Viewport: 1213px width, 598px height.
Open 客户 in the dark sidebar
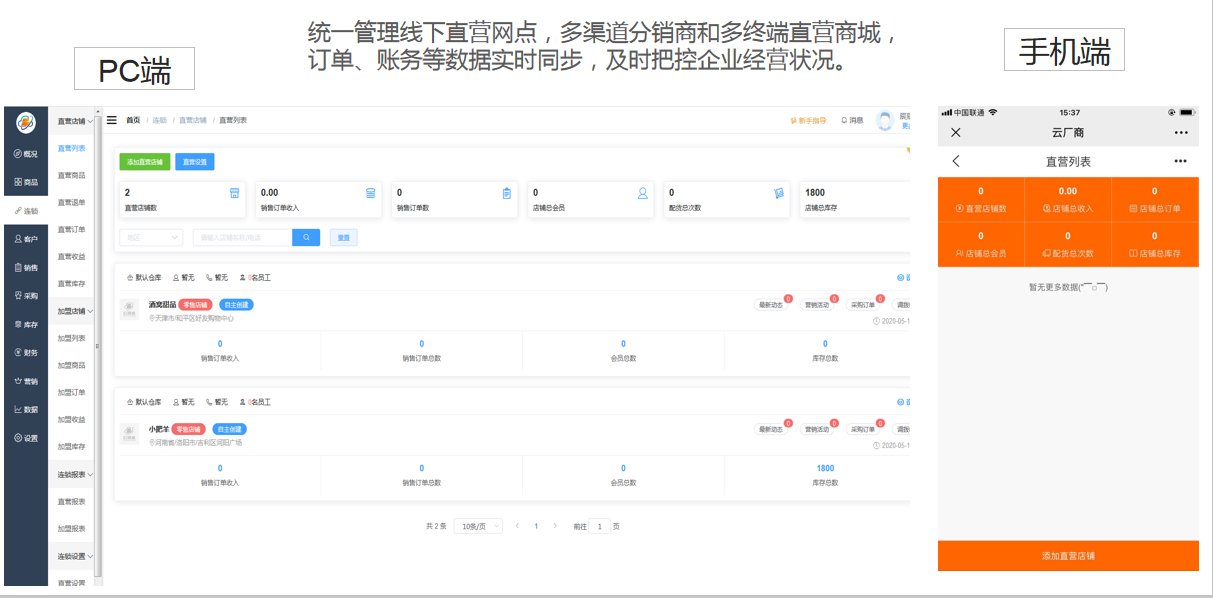[26, 239]
